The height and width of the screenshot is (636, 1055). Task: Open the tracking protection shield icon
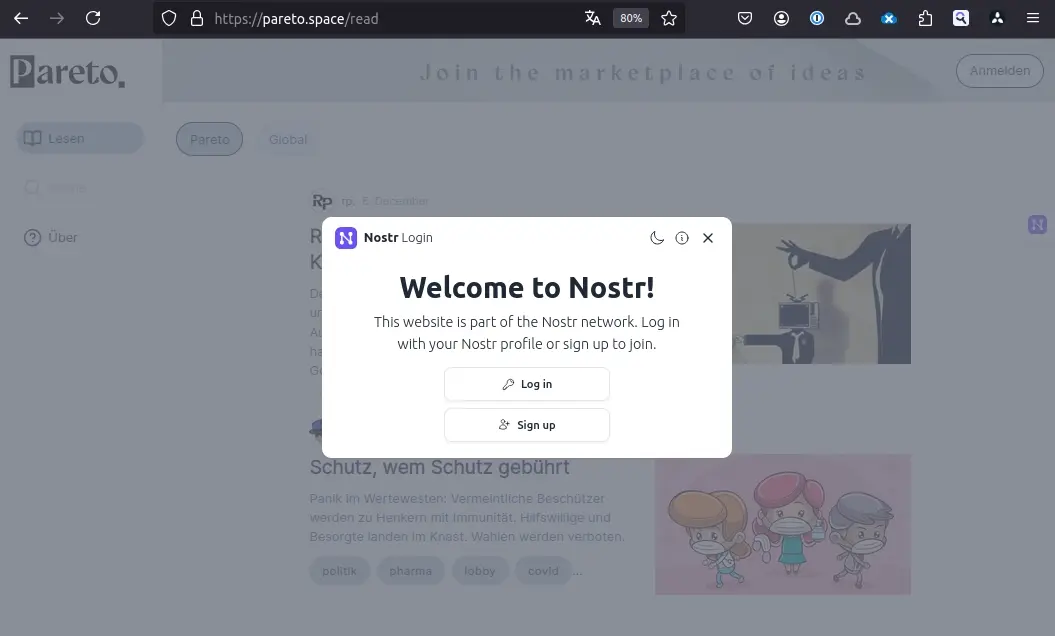coord(169,18)
